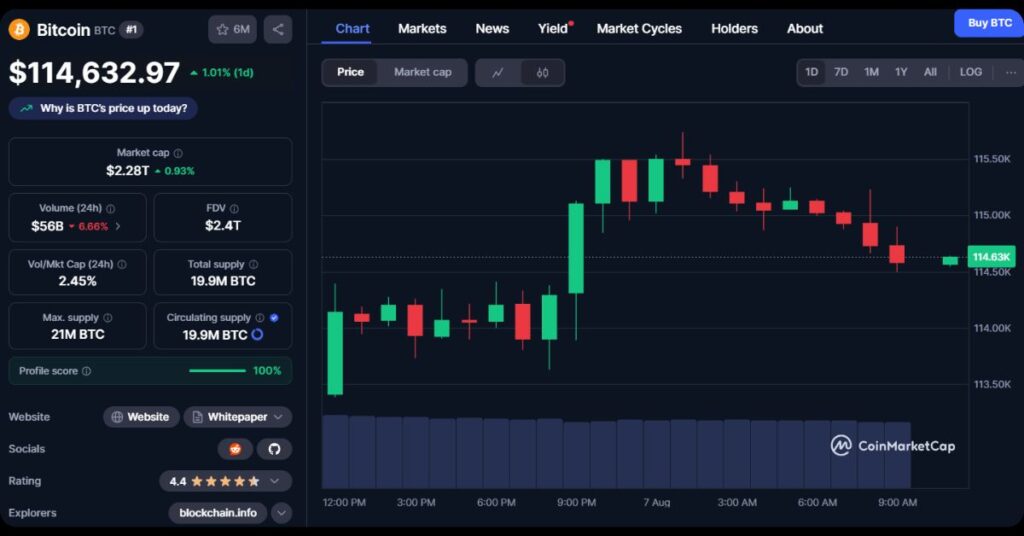This screenshot has height=536, width=1024.
Task: Switch to candlestick chart icon
Action: [542, 72]
